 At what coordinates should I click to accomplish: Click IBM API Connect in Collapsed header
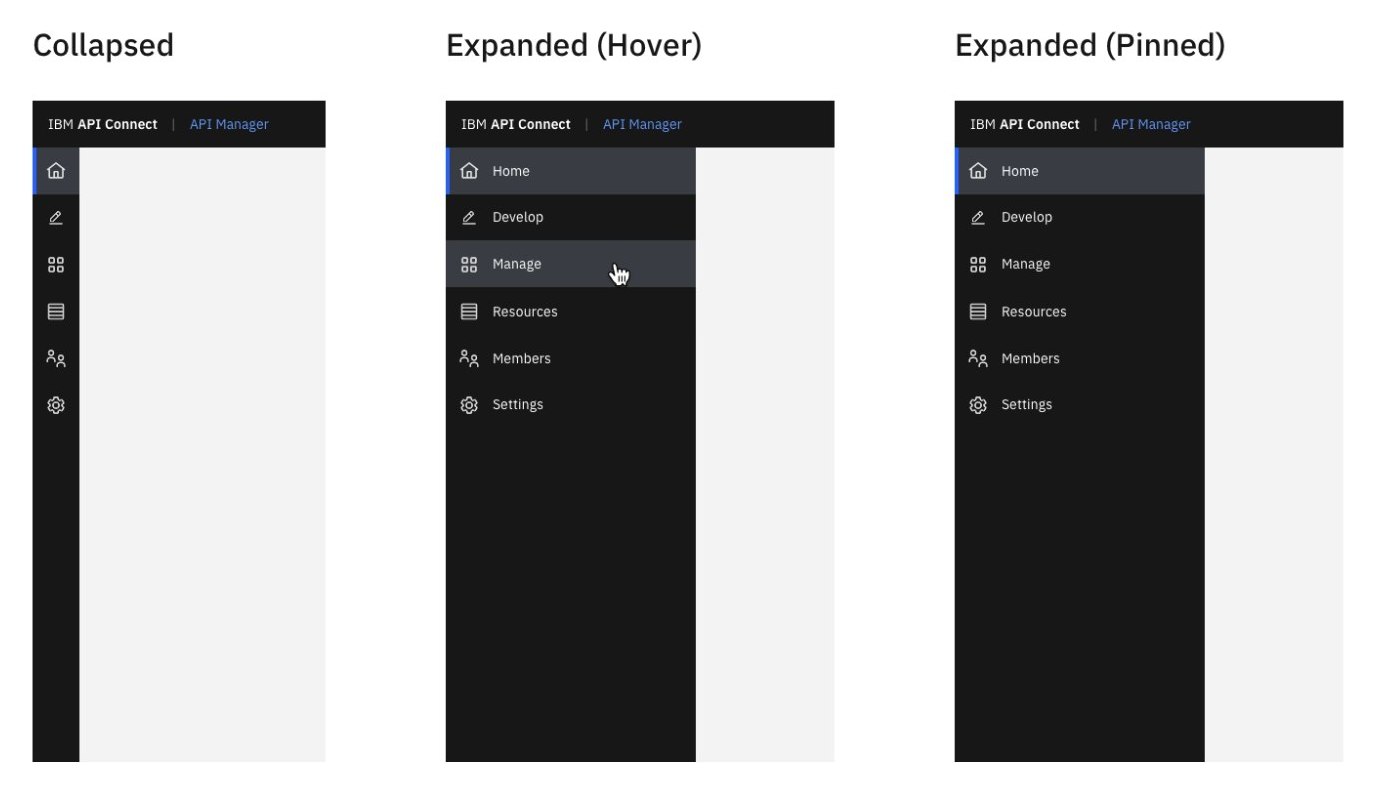[x=103, y=125]
